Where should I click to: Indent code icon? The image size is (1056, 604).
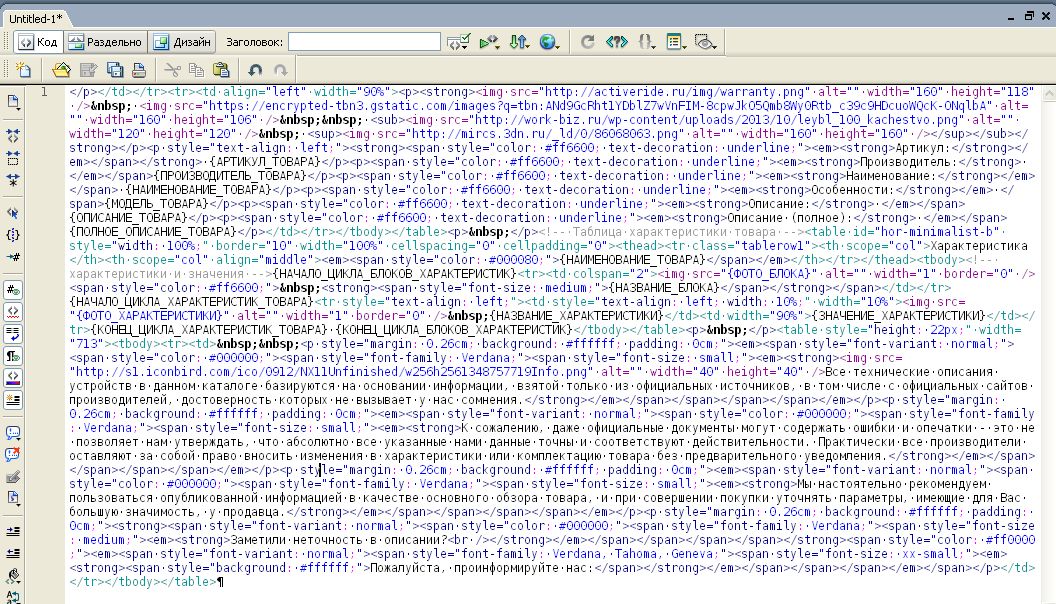tap(13, 532)
